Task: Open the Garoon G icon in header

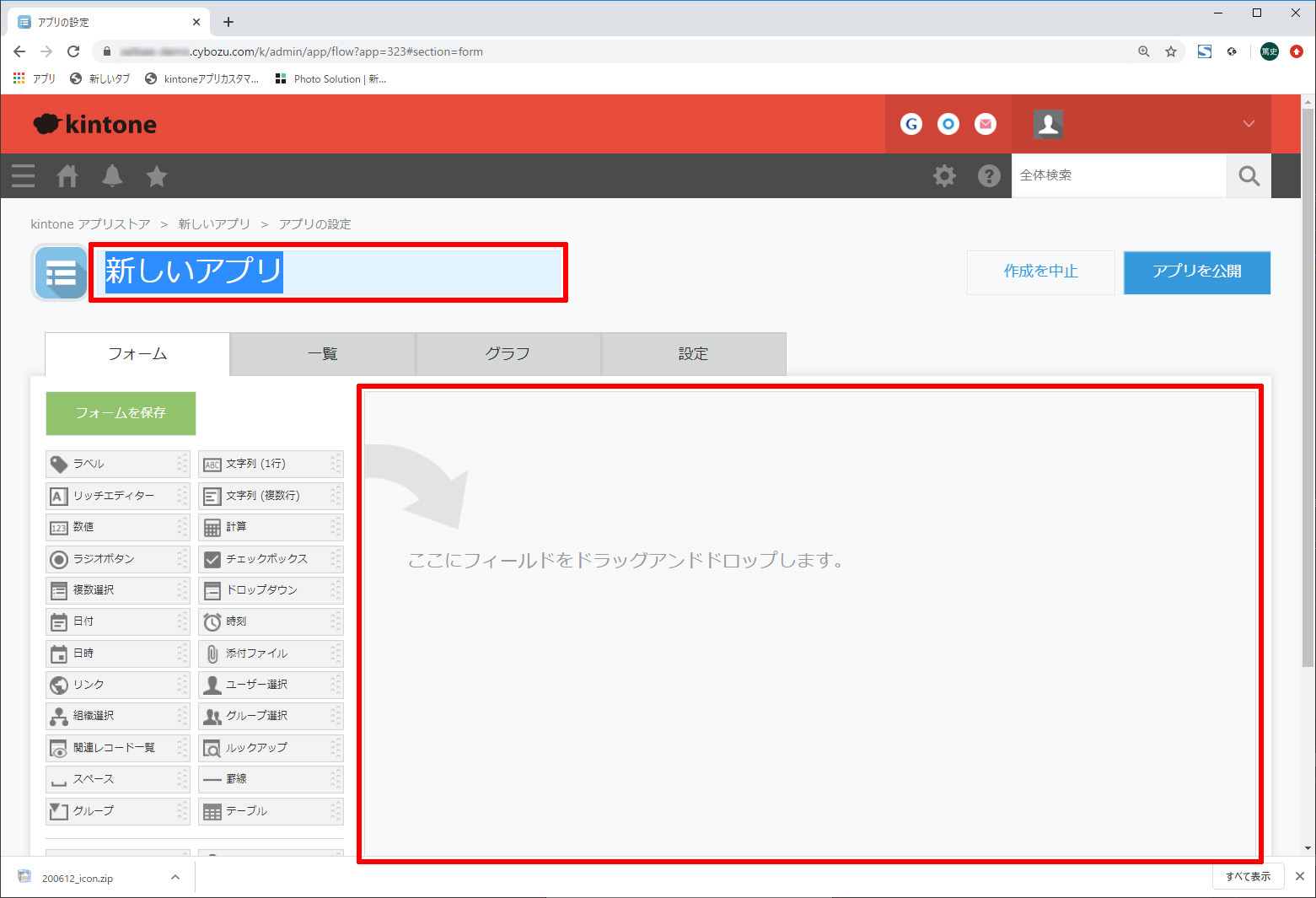Action: click(x=911, y=124)
